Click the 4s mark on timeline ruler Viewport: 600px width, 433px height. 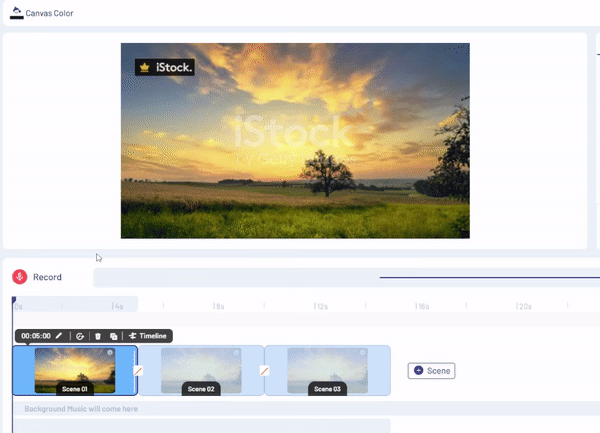117,306
